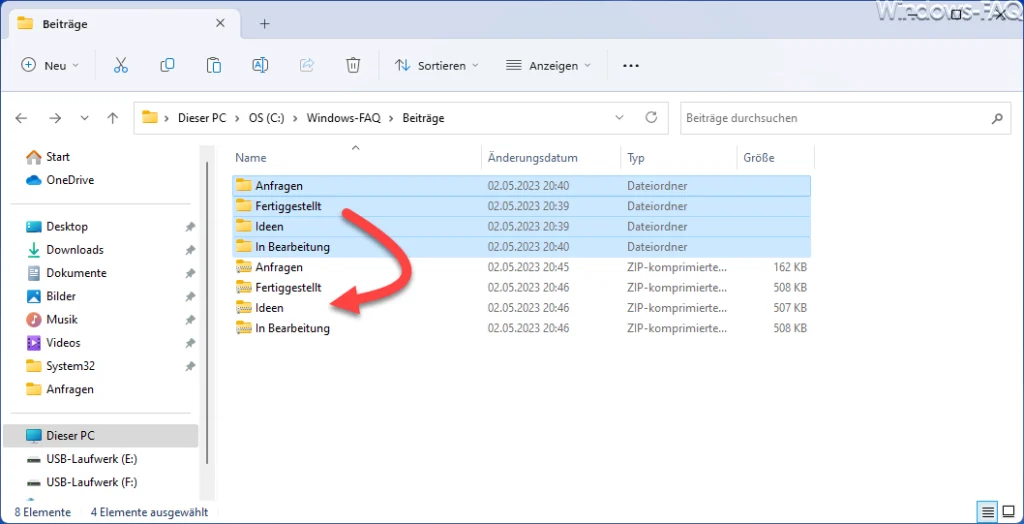Screen dimensions: 1024x524
Task: Expand chevron after OS (C:) in path
Action: [295, 118]
